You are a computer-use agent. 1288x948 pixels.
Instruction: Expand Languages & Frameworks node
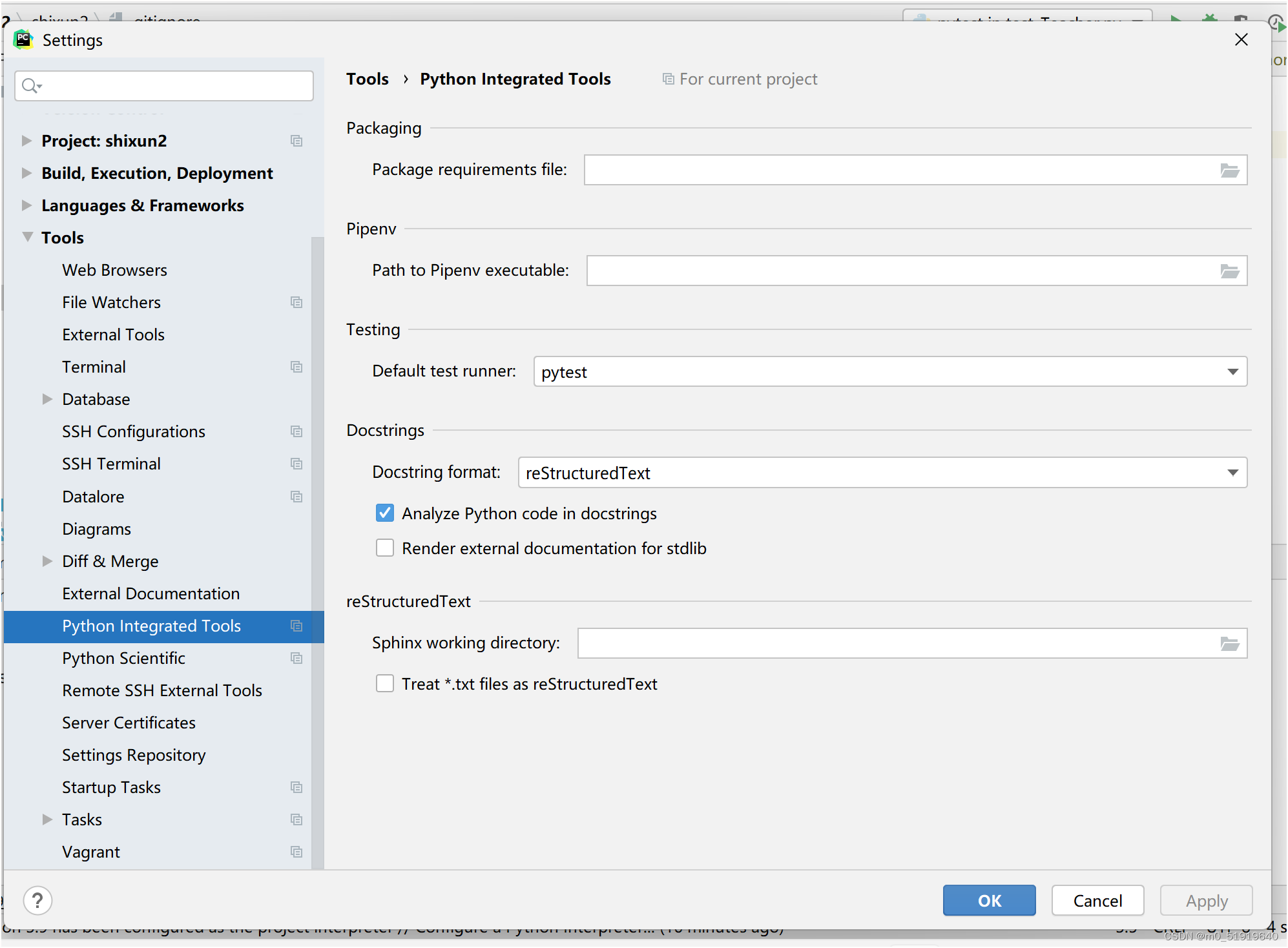pyautogui.click(x=26, y=205)
